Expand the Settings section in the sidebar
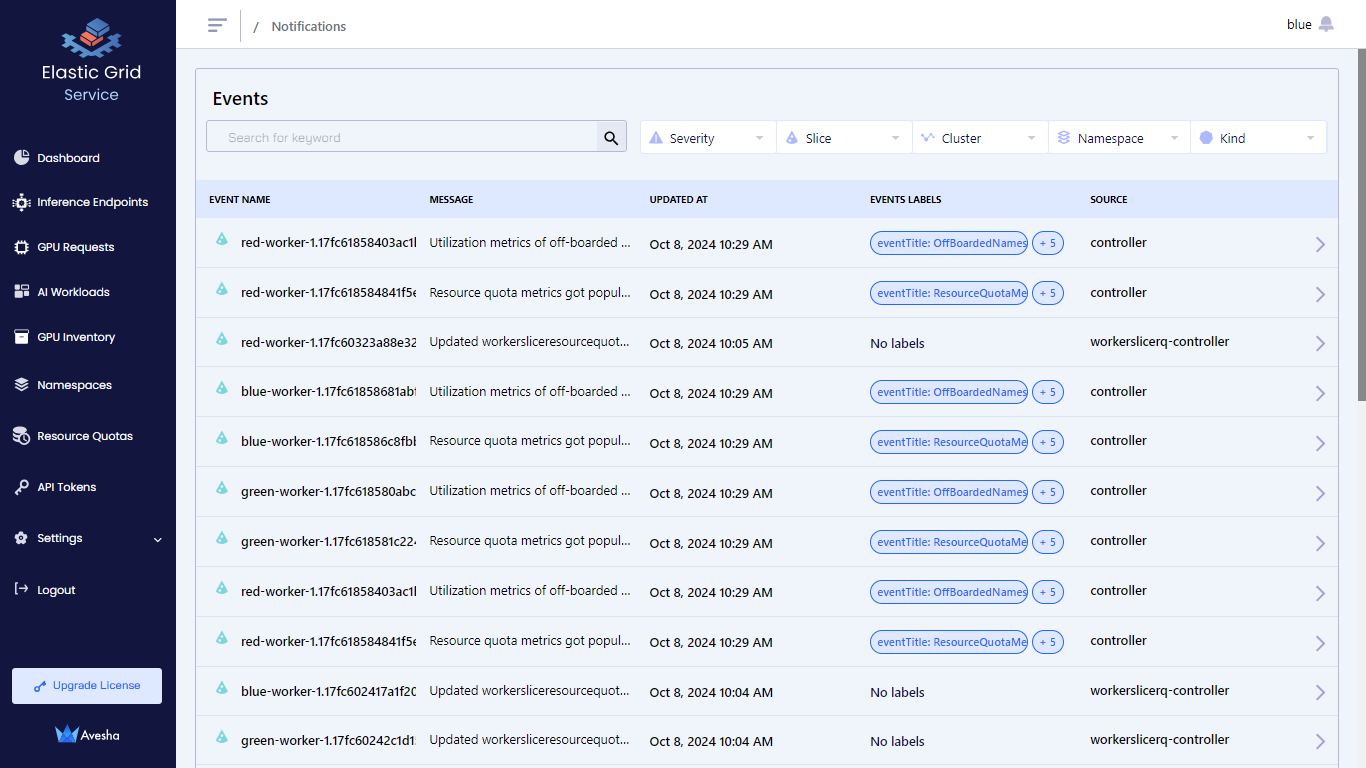 pyautogui.click(x=87, y=538)
